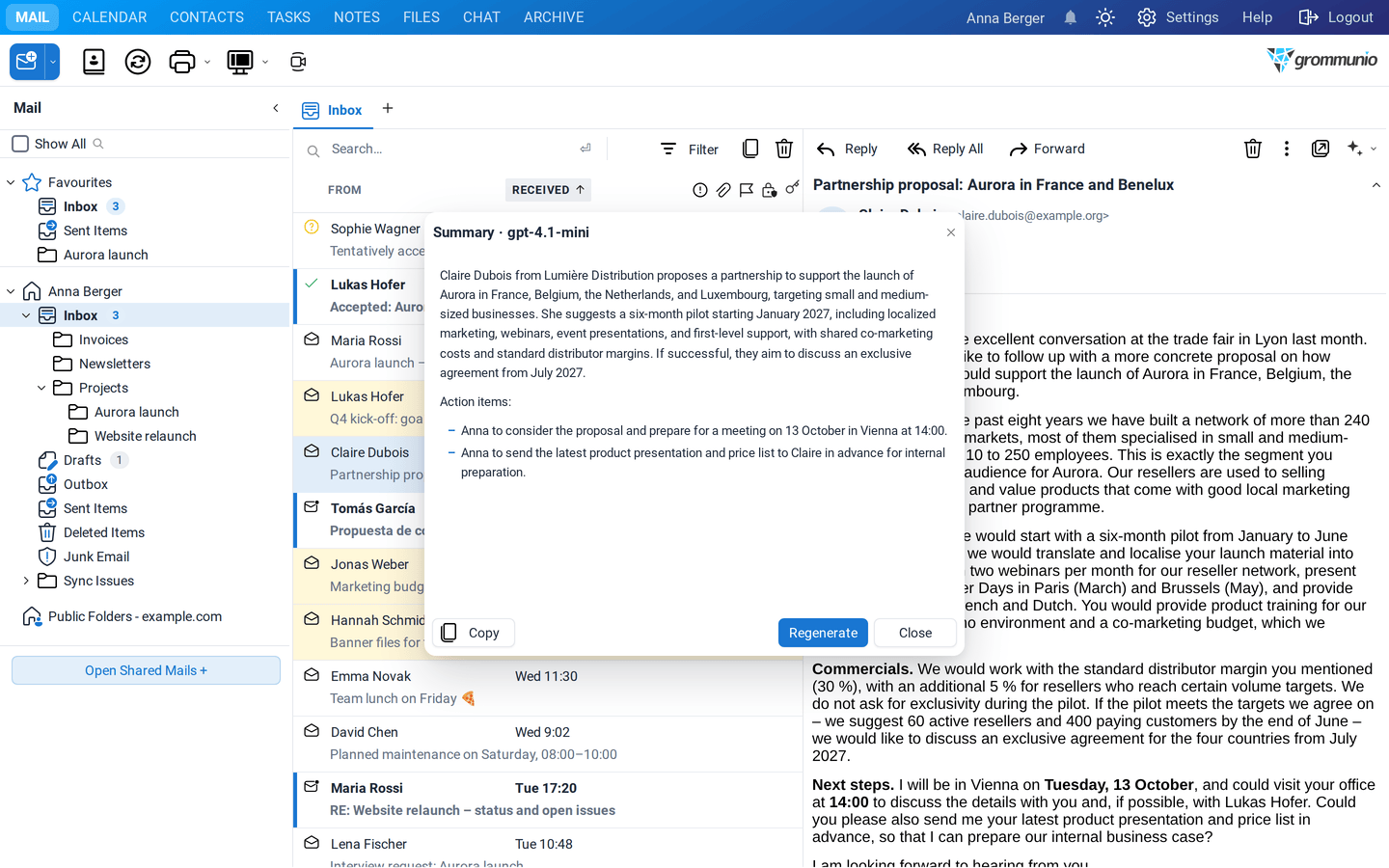Open the notification bell icon
Viewport: 1389px width, 868px height.
tap(1070, 17)
